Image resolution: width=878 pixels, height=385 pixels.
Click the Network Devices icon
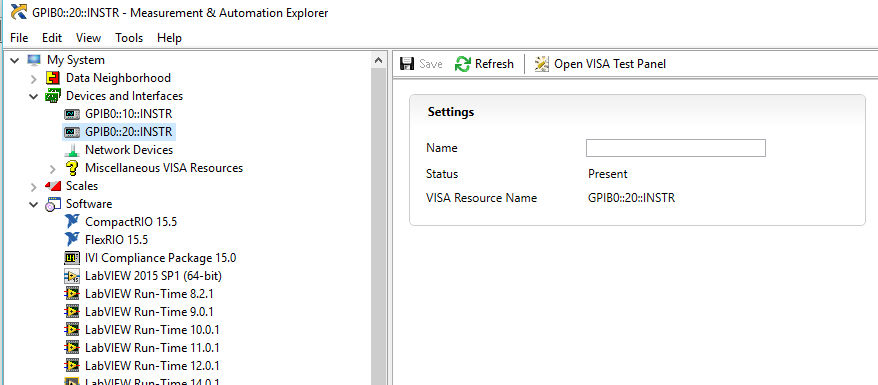(72, 150)
